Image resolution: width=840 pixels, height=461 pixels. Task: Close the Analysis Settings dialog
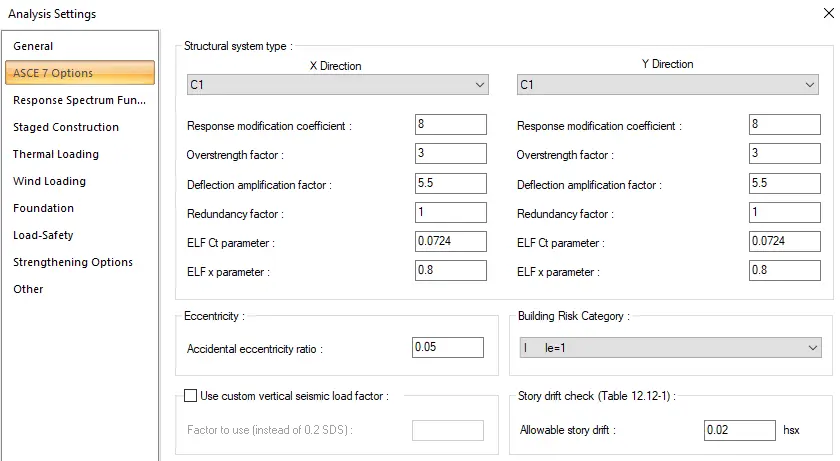point(828,13)
